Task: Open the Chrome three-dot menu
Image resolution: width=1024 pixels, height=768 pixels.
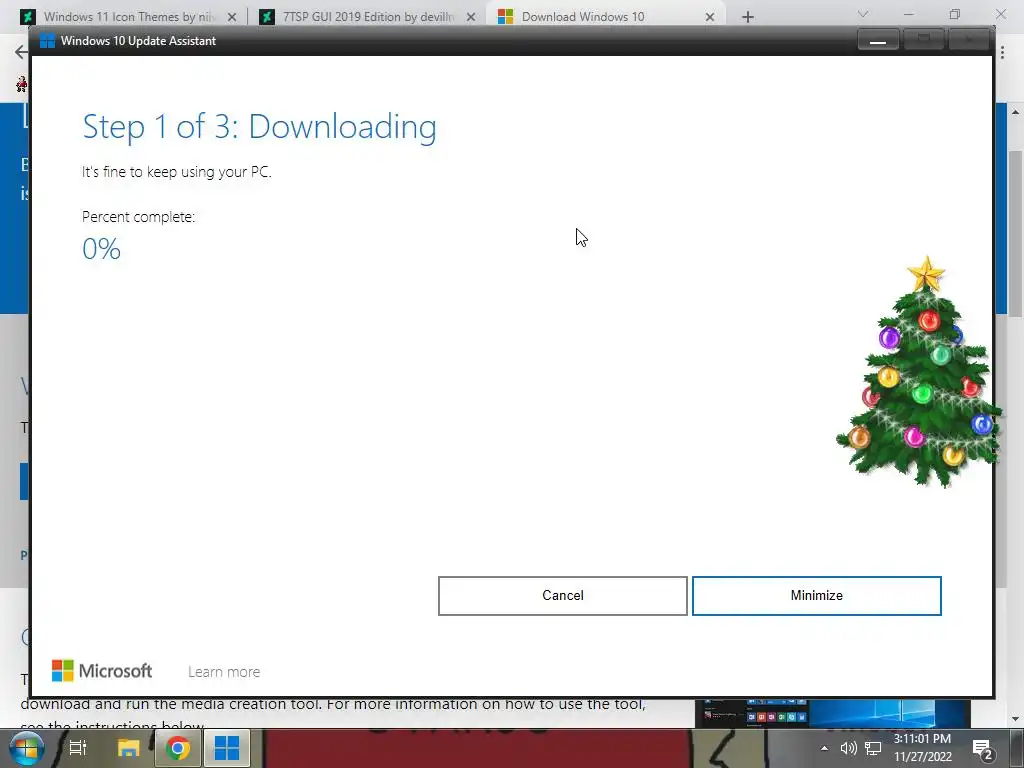Action: pyautogui.click(x=1002, y=52)
